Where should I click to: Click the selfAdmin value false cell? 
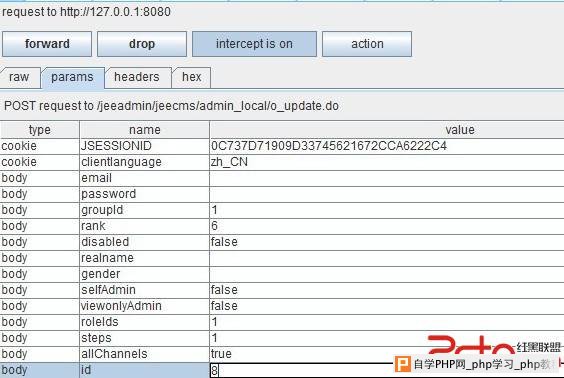pyautogui.click(x=387, y=290)
